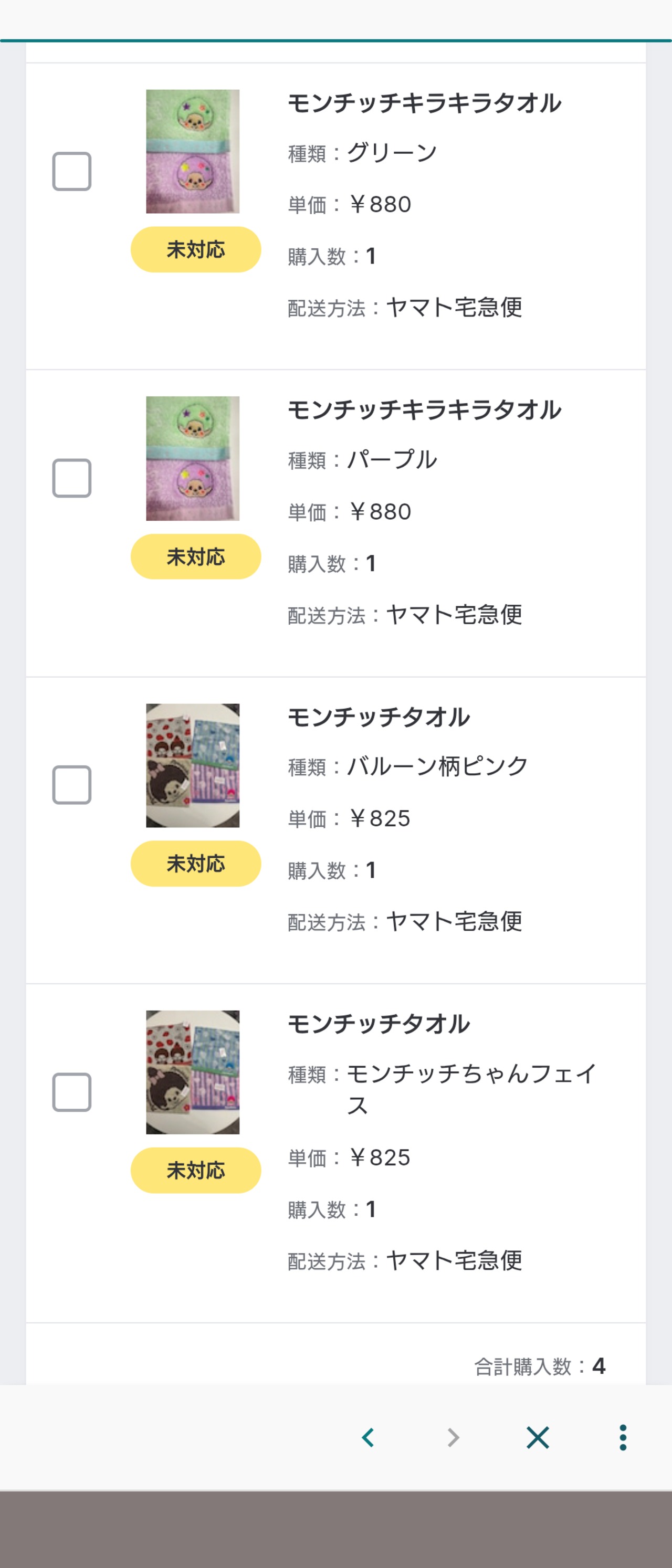Tap 未対応 status on face towel item
Screen dimensions: 672x1568
(x=196, y=1170)
